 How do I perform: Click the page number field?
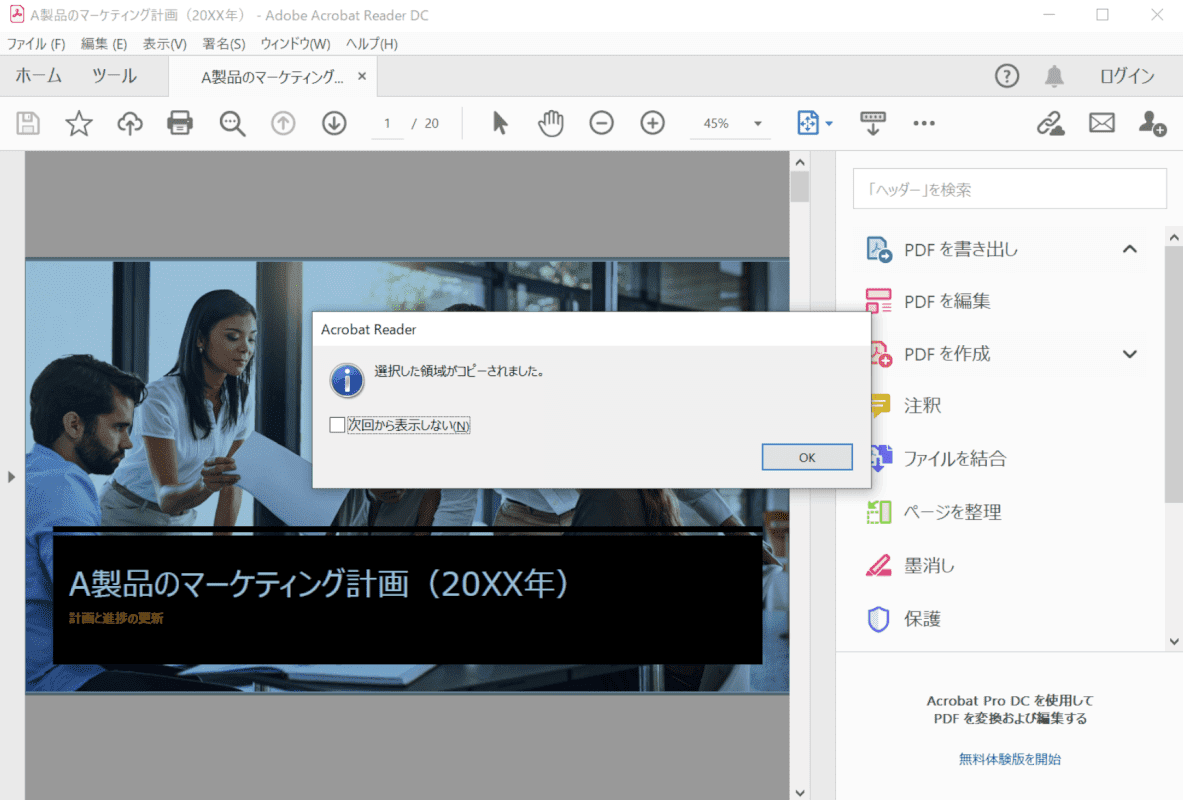[x=388, y=123]
